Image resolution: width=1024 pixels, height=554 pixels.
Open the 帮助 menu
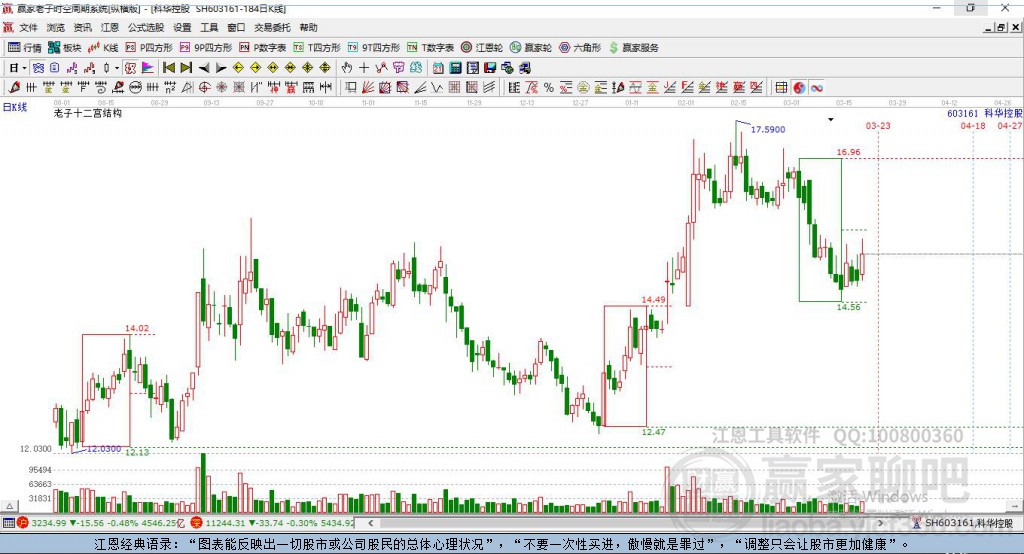tap(308, 27)
